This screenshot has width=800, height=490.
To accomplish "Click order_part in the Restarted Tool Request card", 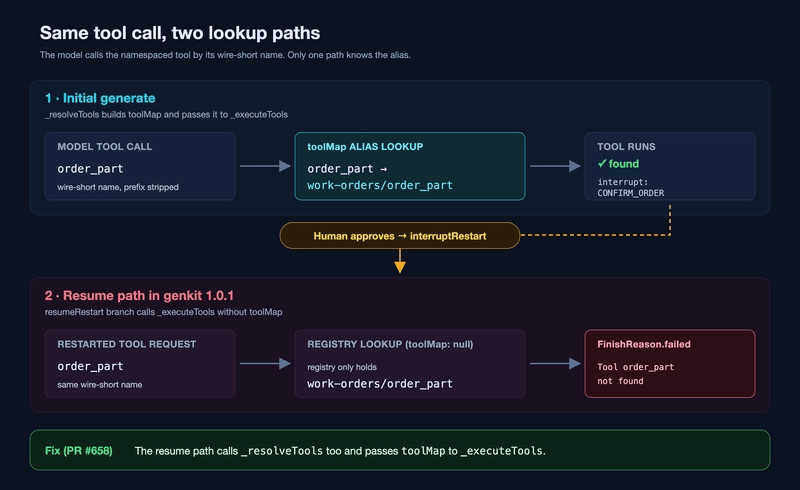I will tap(90, 366).
